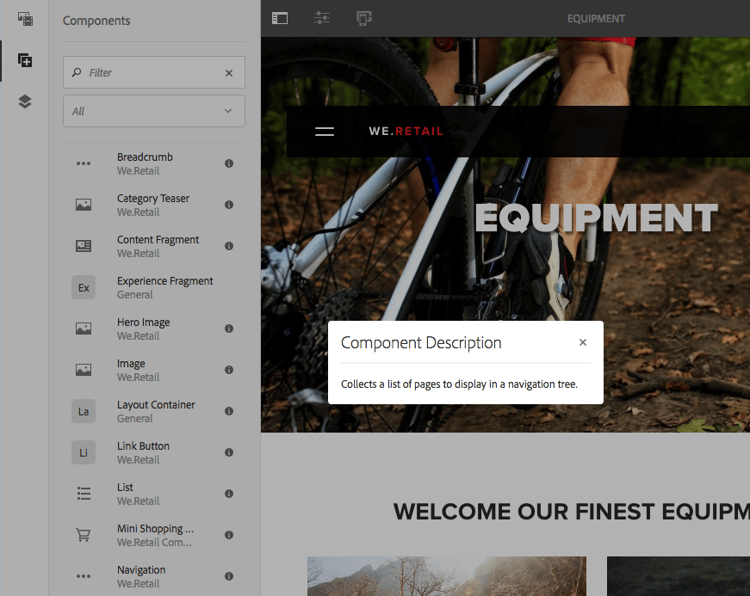
Task: Click the Image component name text
Action: [131, 364]
